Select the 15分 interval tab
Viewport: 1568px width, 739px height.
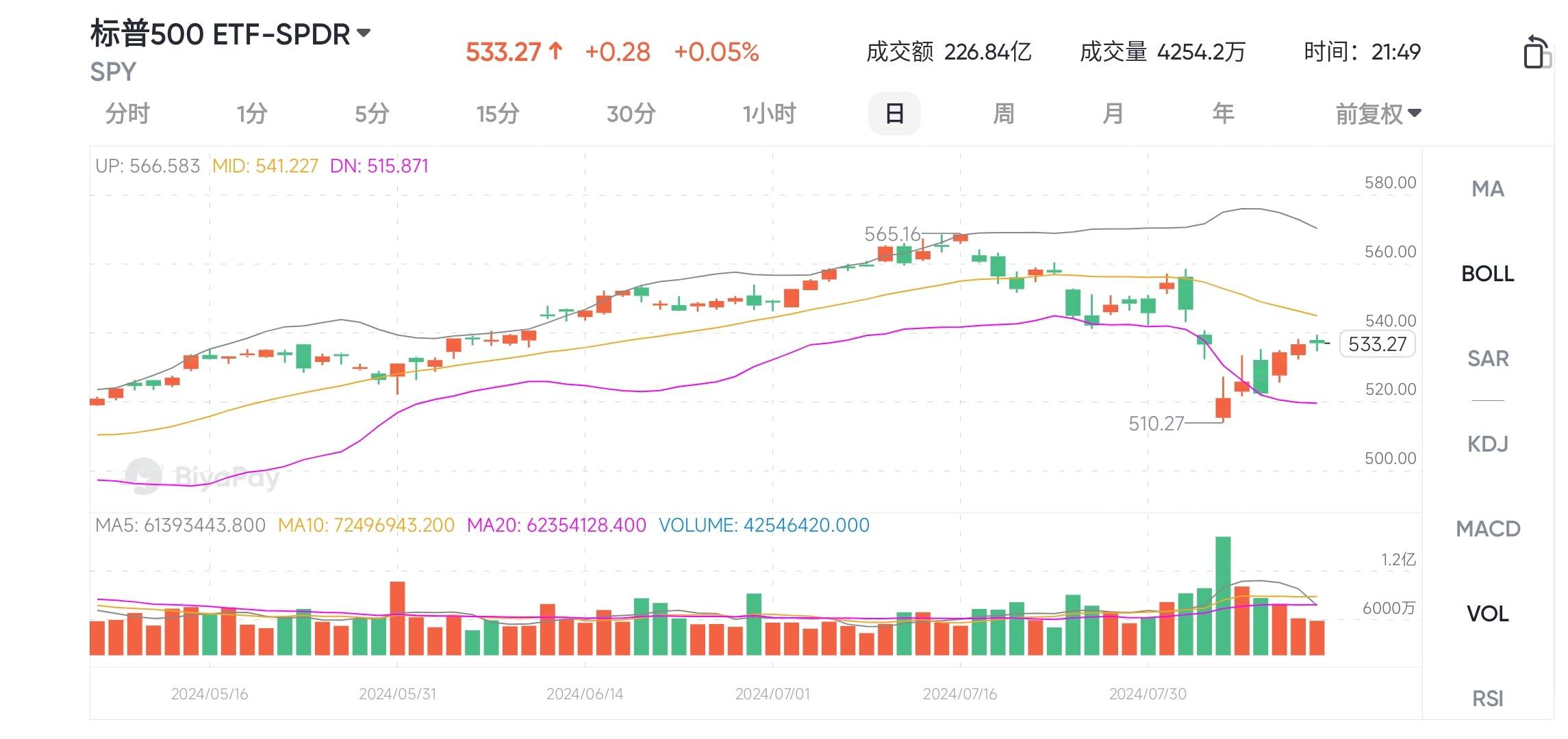click(x=498, y=114)
